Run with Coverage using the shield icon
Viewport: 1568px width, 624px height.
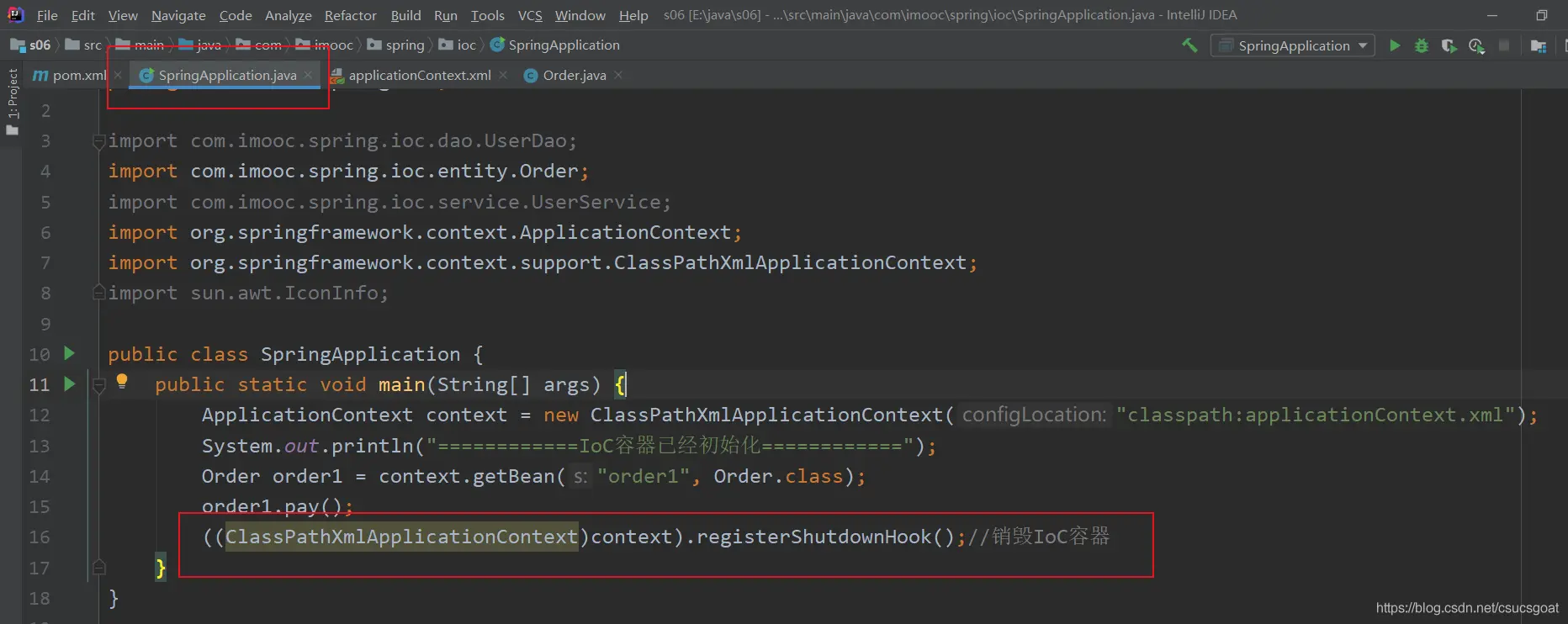(1449, 45)
